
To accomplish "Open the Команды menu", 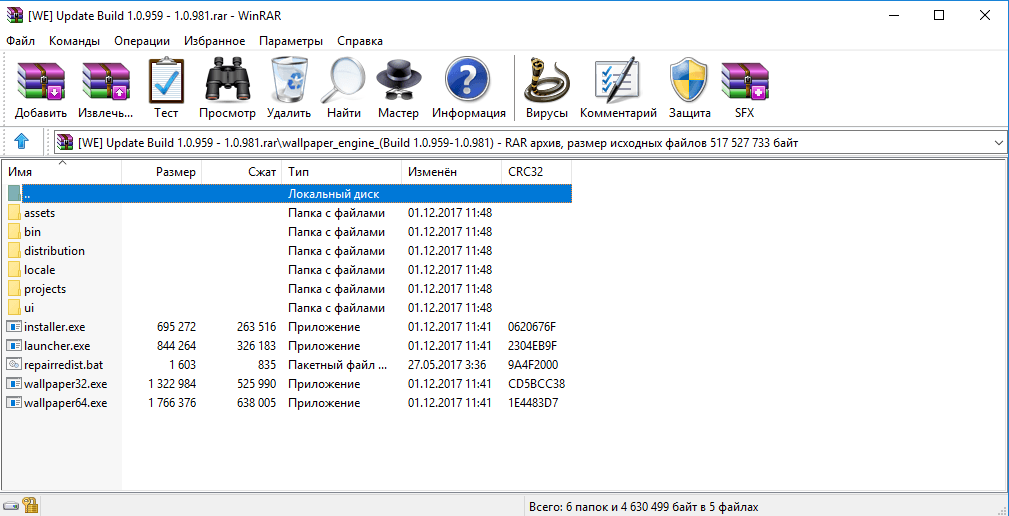I will [x=74, y=41].
